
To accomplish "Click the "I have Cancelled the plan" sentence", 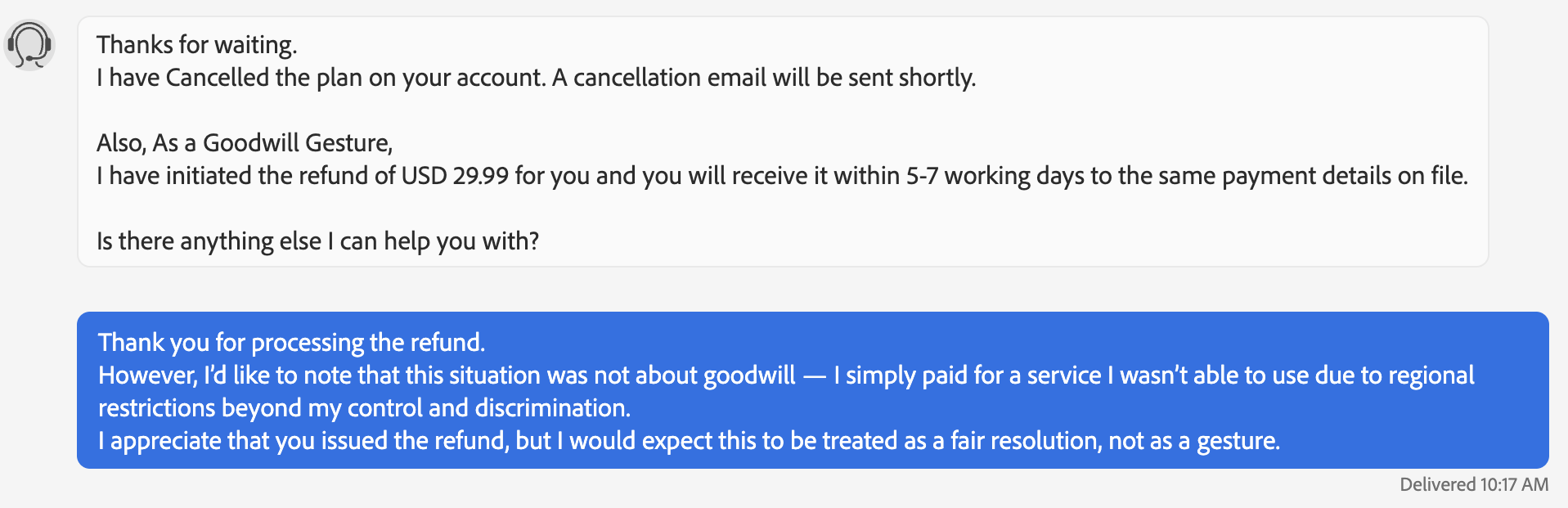I will click(x=321, y=78).
